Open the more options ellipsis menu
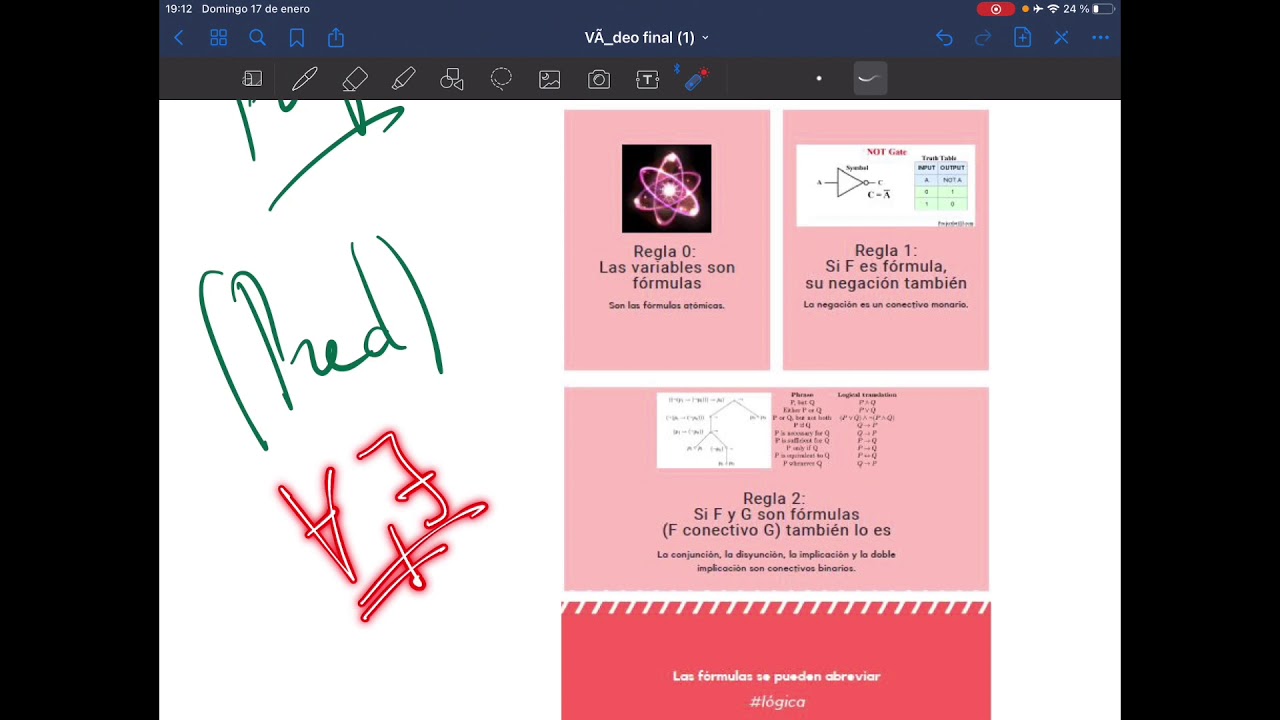 tap(1100, 38)
